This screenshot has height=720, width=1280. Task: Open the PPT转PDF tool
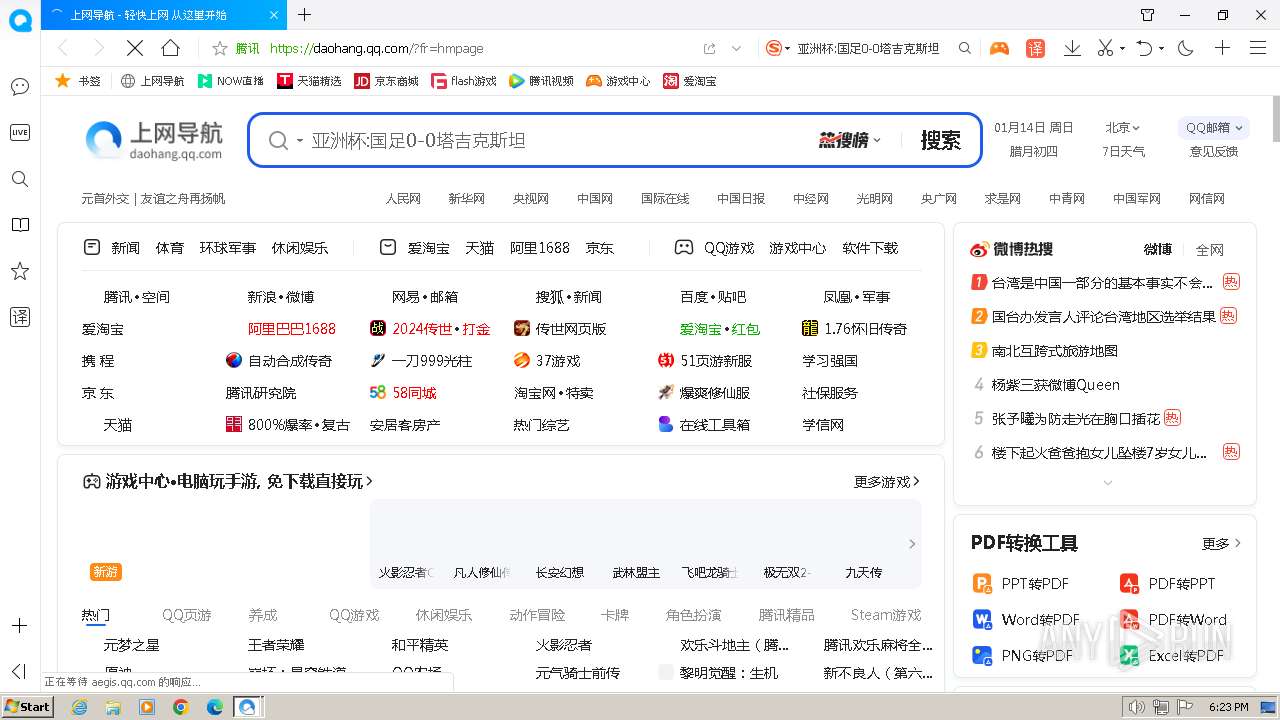[x=1020, y=584]
